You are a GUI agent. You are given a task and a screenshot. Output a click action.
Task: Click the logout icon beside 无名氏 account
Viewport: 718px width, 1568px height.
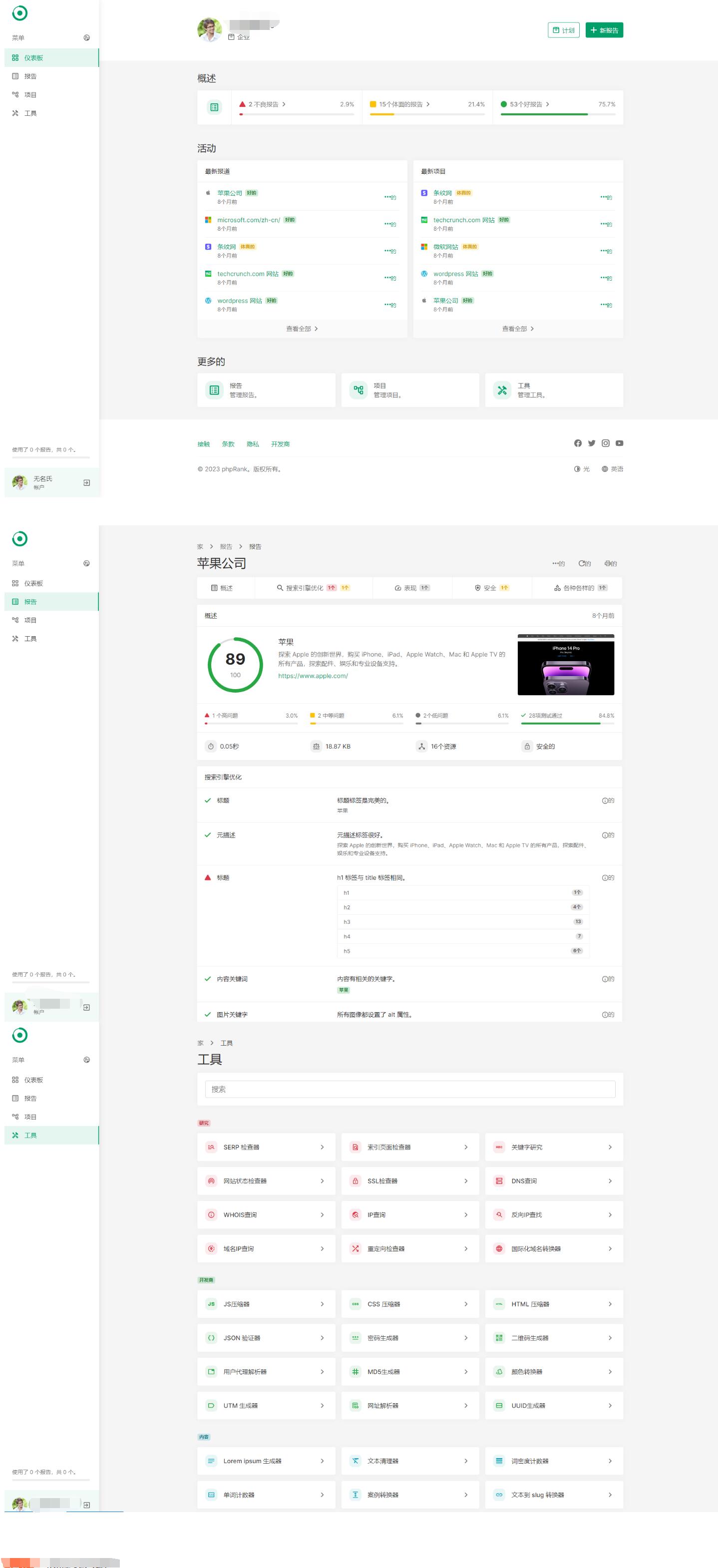86,483
